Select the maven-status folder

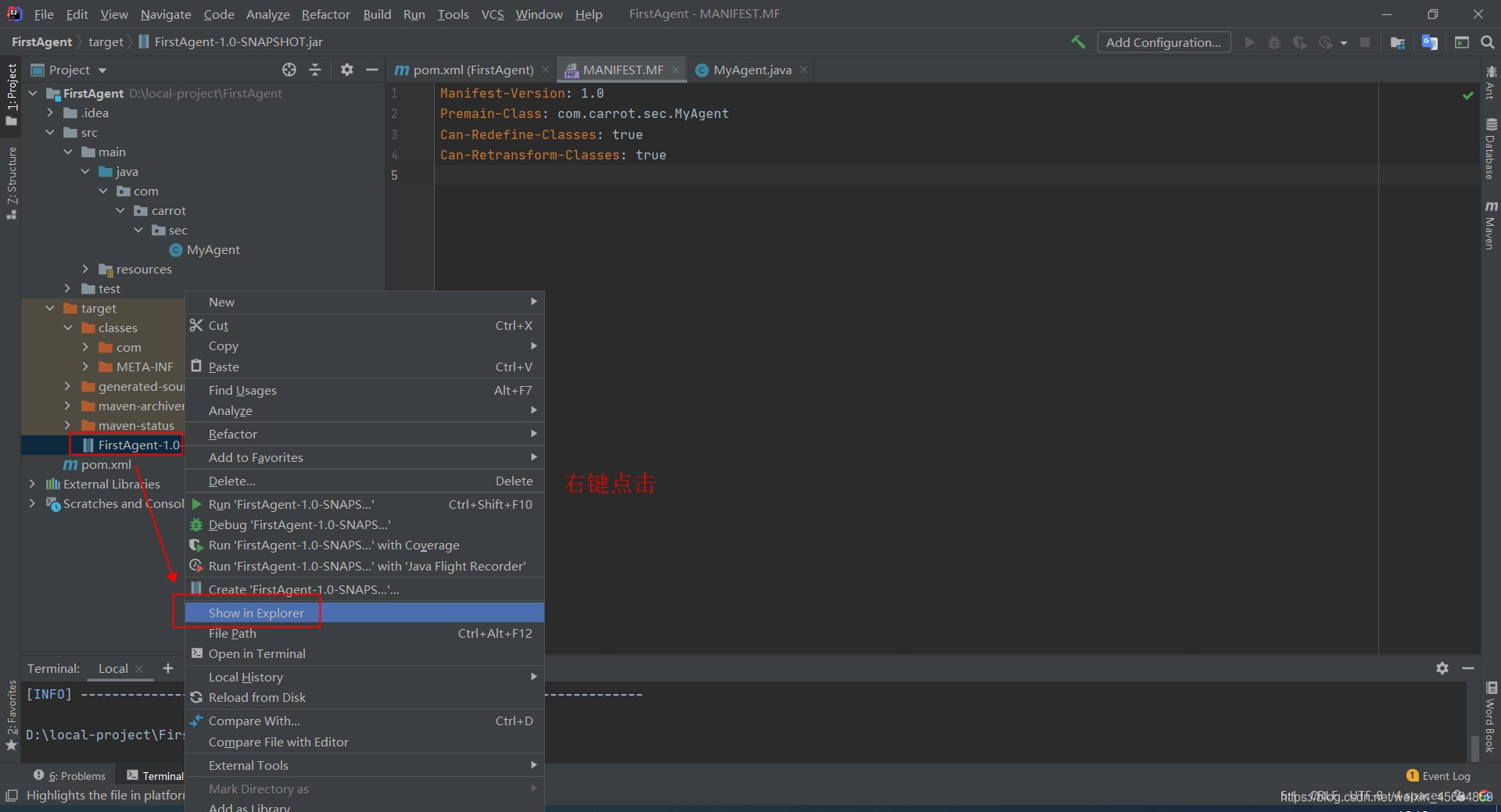136,425
